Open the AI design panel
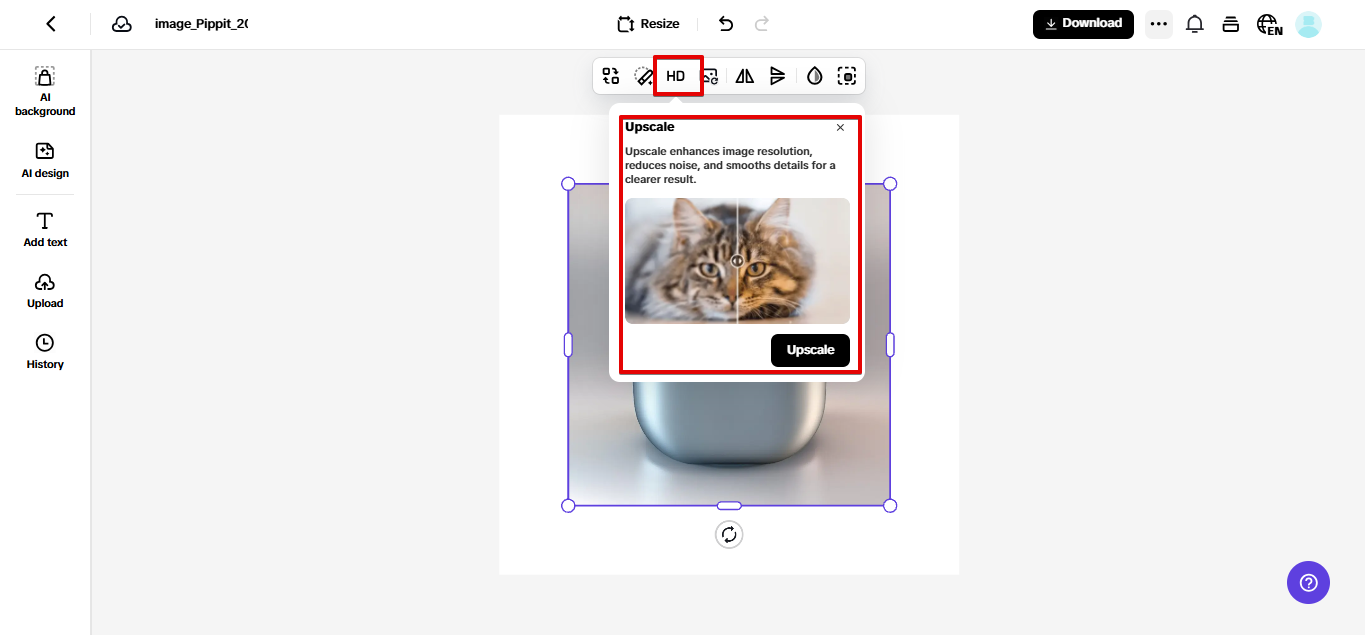Screen dimensions: 1365x635 [44, 160]
